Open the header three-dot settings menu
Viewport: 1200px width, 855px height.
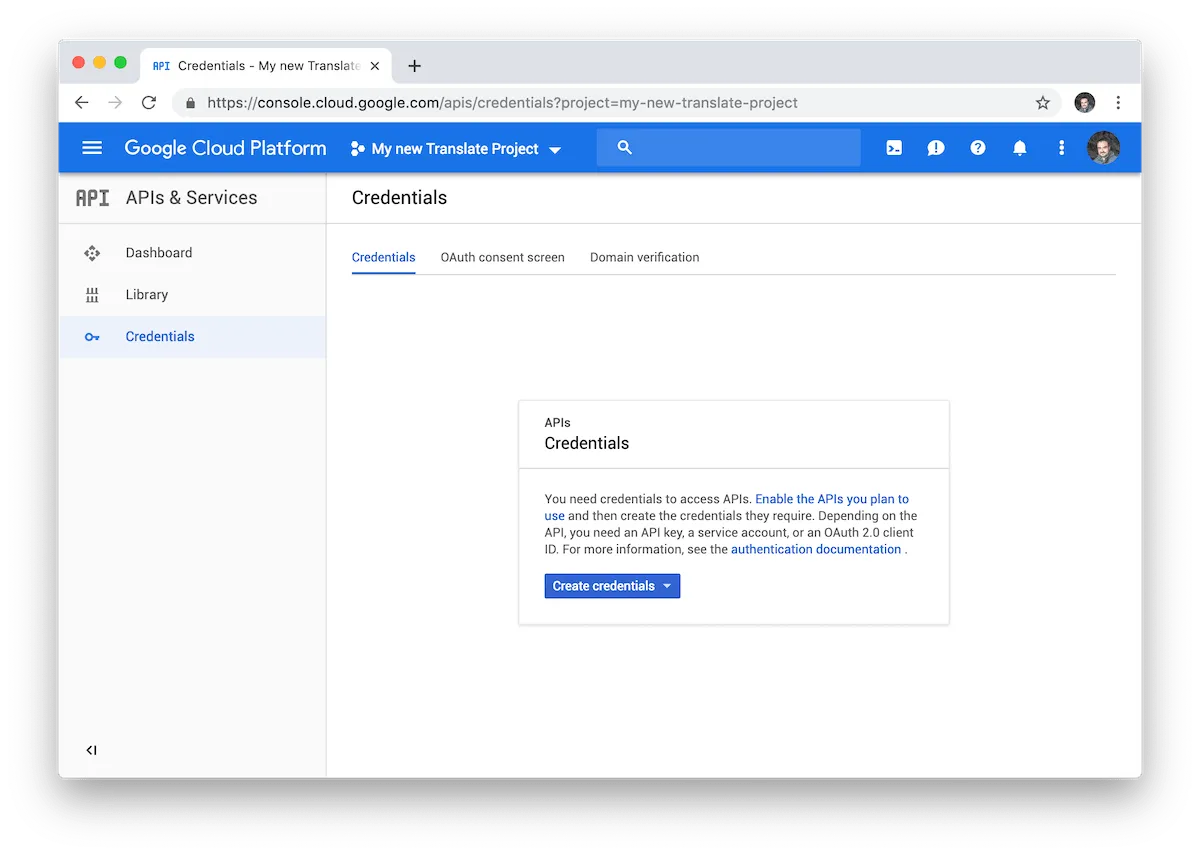[x=1062, y=148]
